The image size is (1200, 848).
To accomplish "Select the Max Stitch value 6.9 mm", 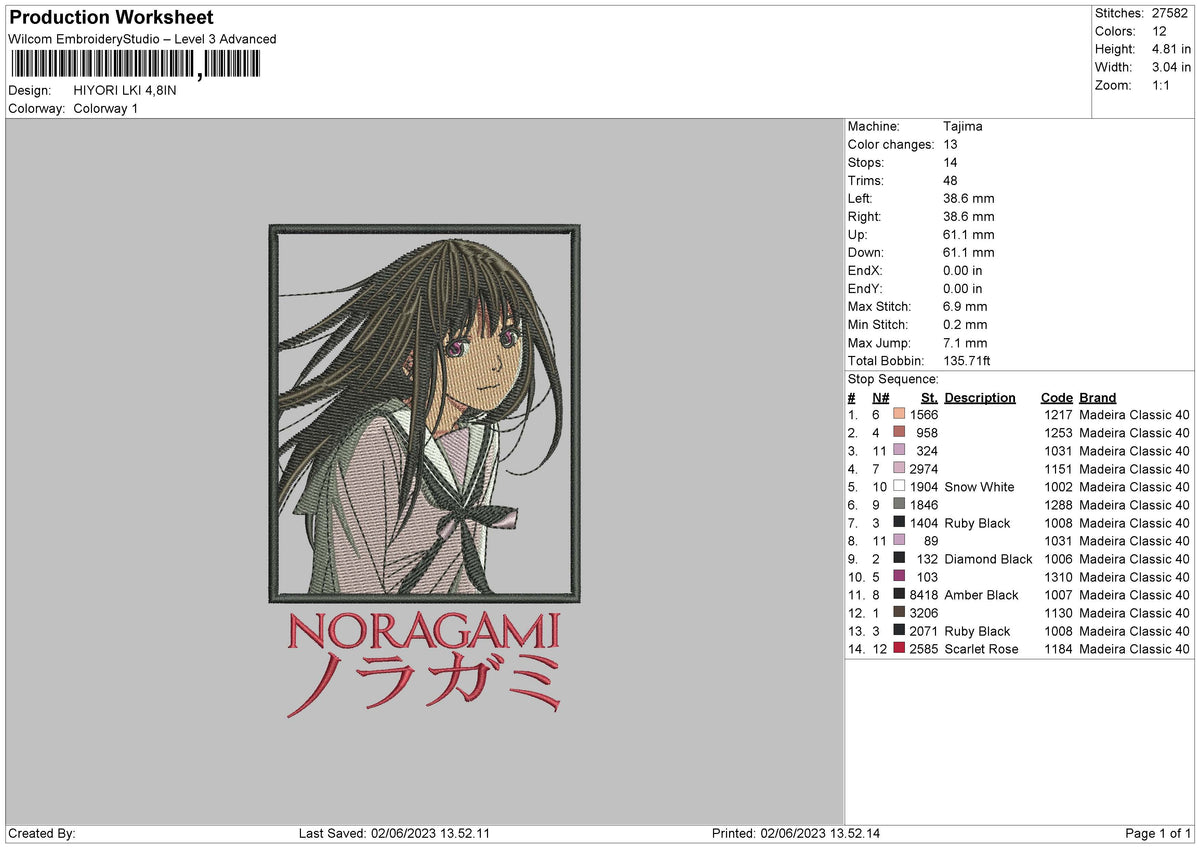I will [x=965, y=306].
